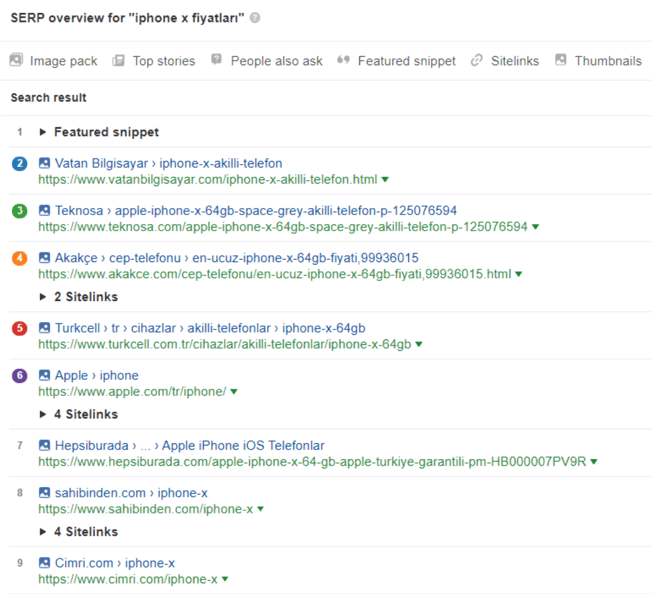This screenshot has width=652, height=594.
Task: Click thumbnail icon next to Hepsiburada result
Action: [45, 445]
